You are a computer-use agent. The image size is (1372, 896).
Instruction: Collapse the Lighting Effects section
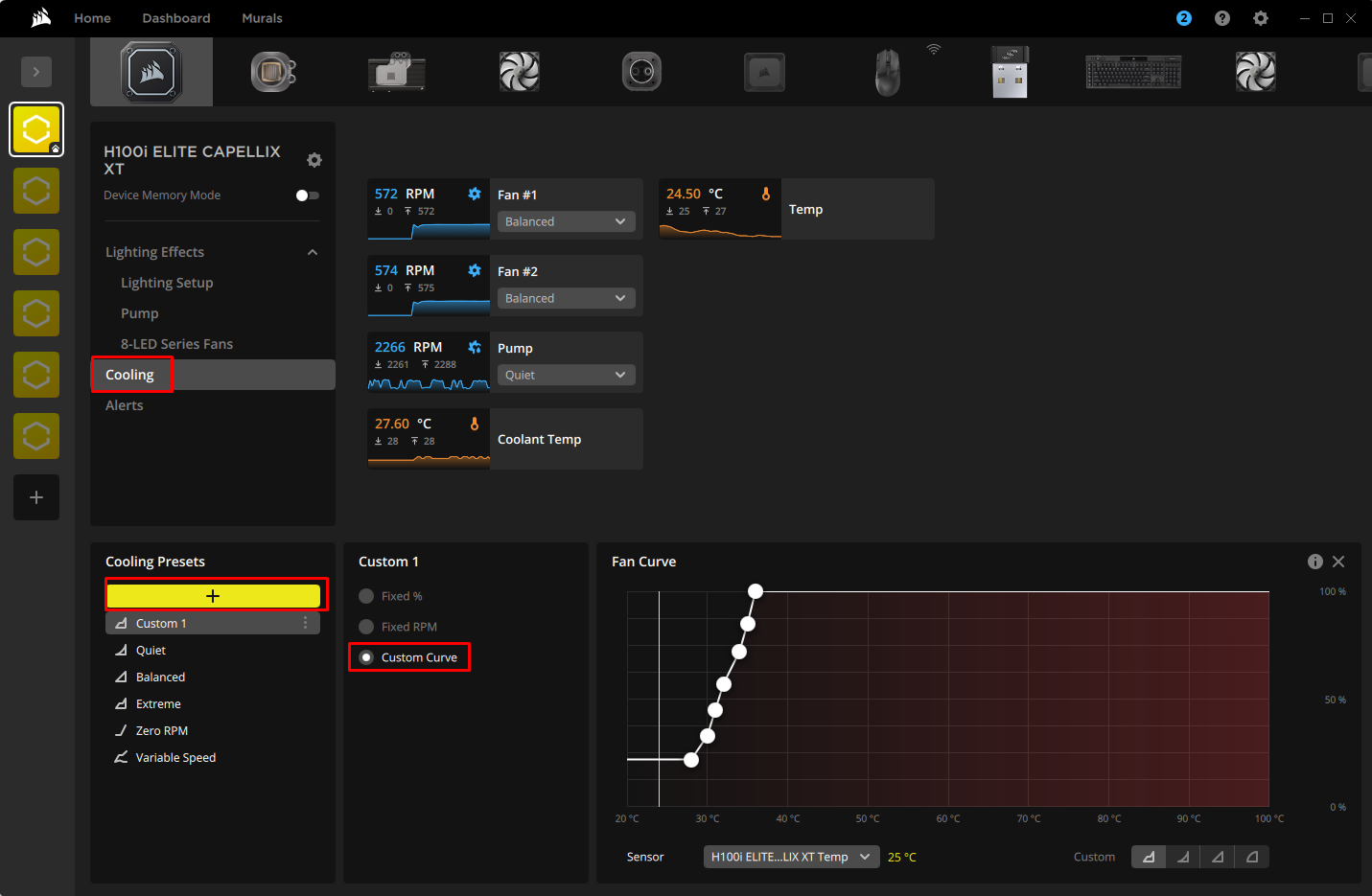click(x=313, y=252)
